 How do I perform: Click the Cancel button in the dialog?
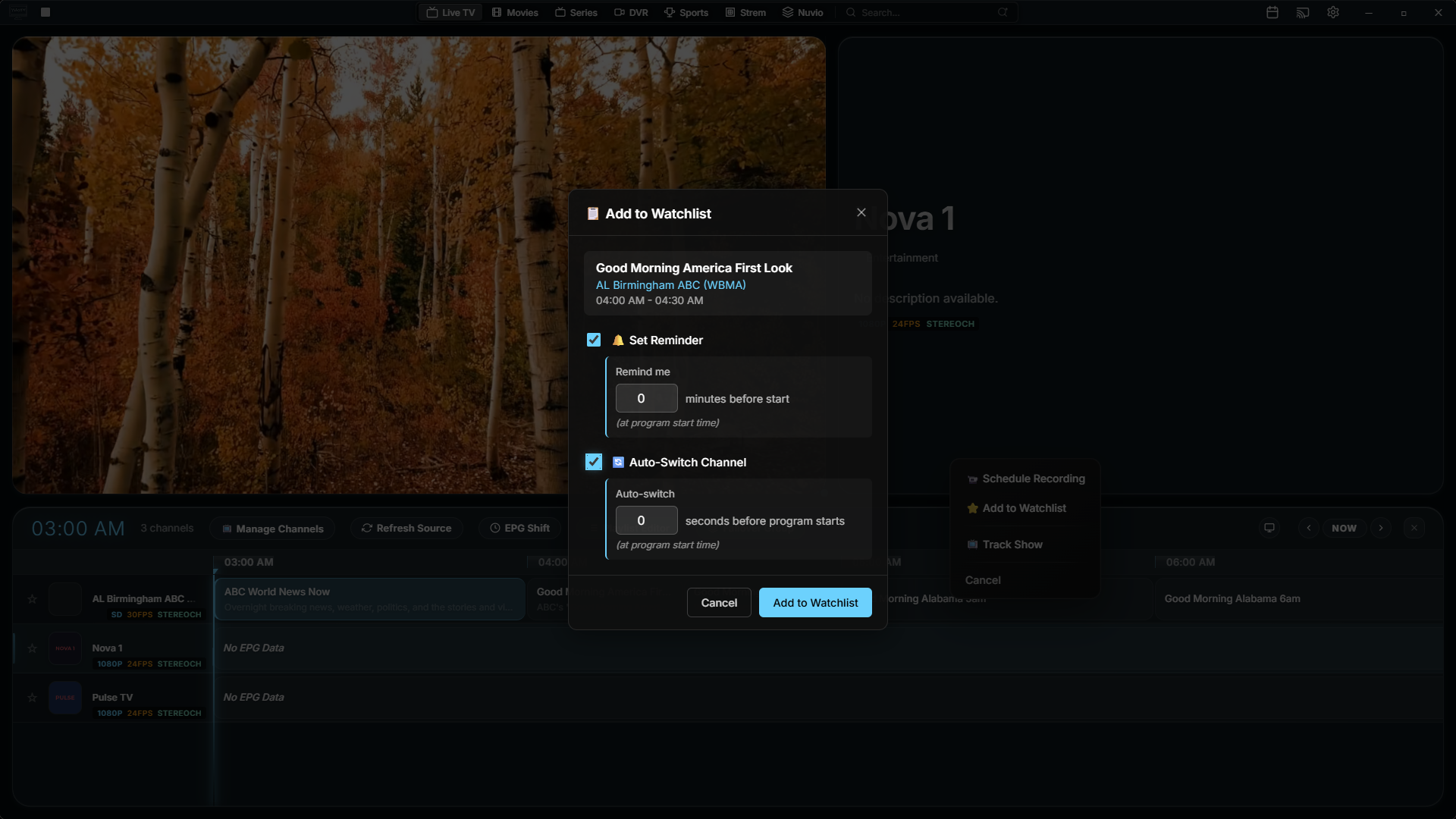click(719, 603)
